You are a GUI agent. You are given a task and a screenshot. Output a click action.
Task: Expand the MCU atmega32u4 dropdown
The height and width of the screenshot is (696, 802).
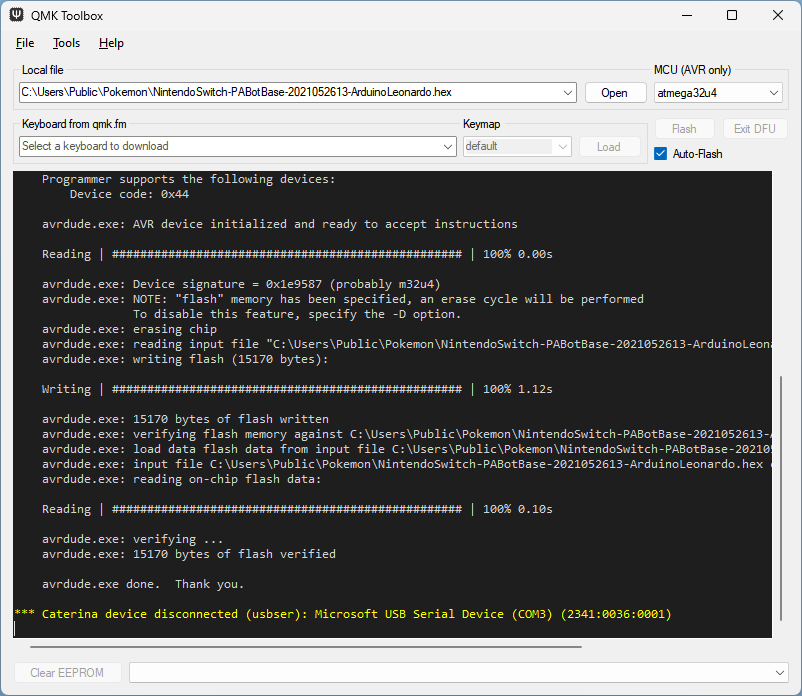point(773,93)
